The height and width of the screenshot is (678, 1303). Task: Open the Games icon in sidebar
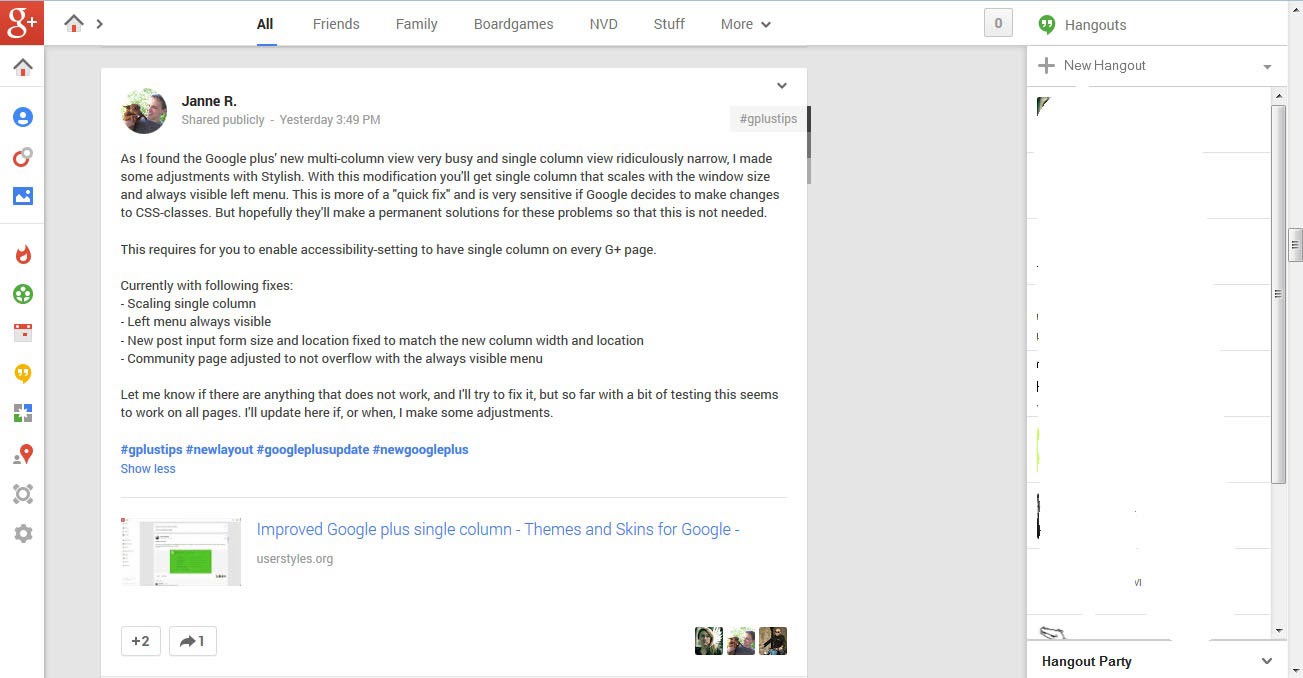[23, 494]
